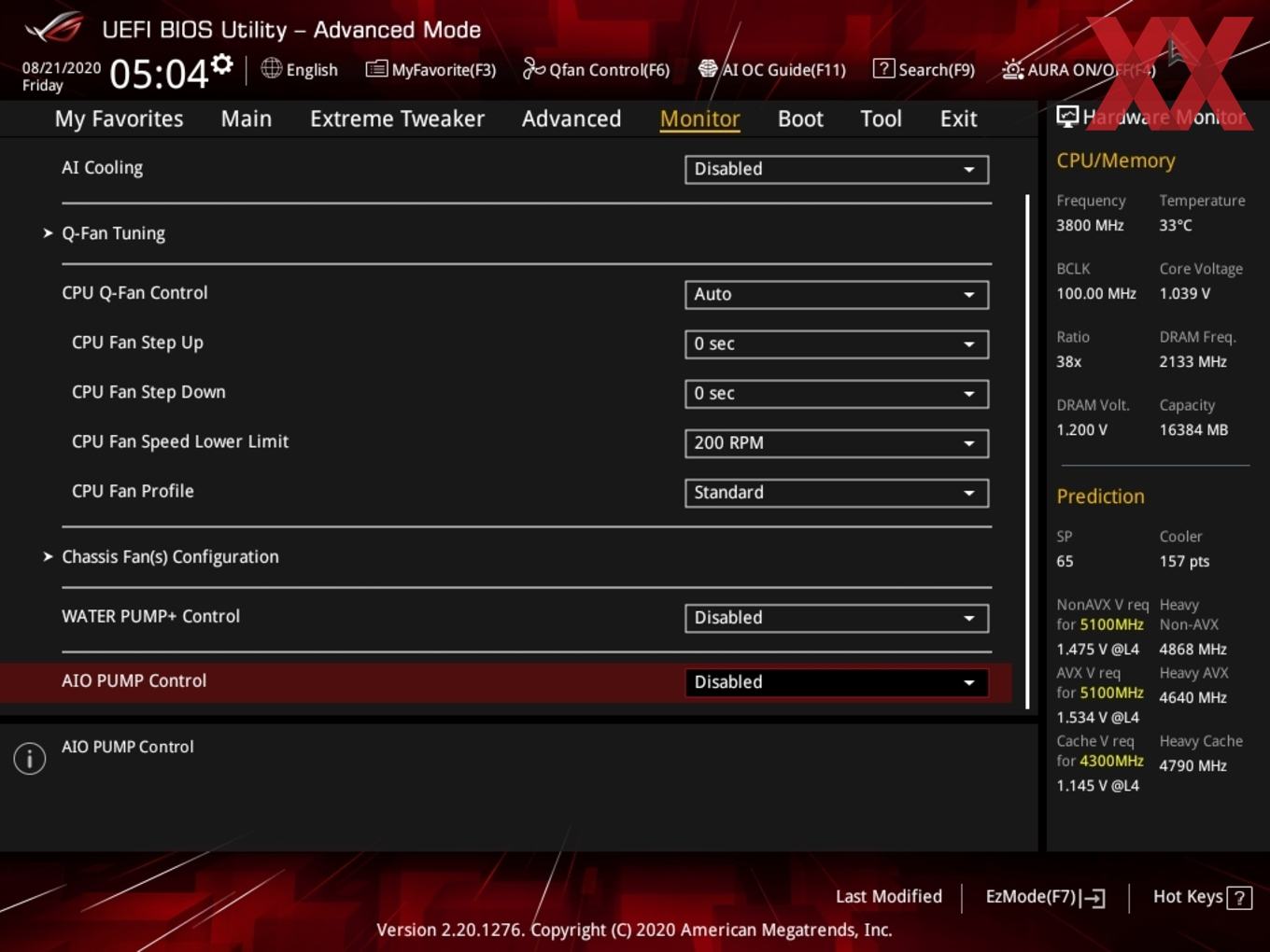Select the AIO PUMP Control row label

coord(134,680)
